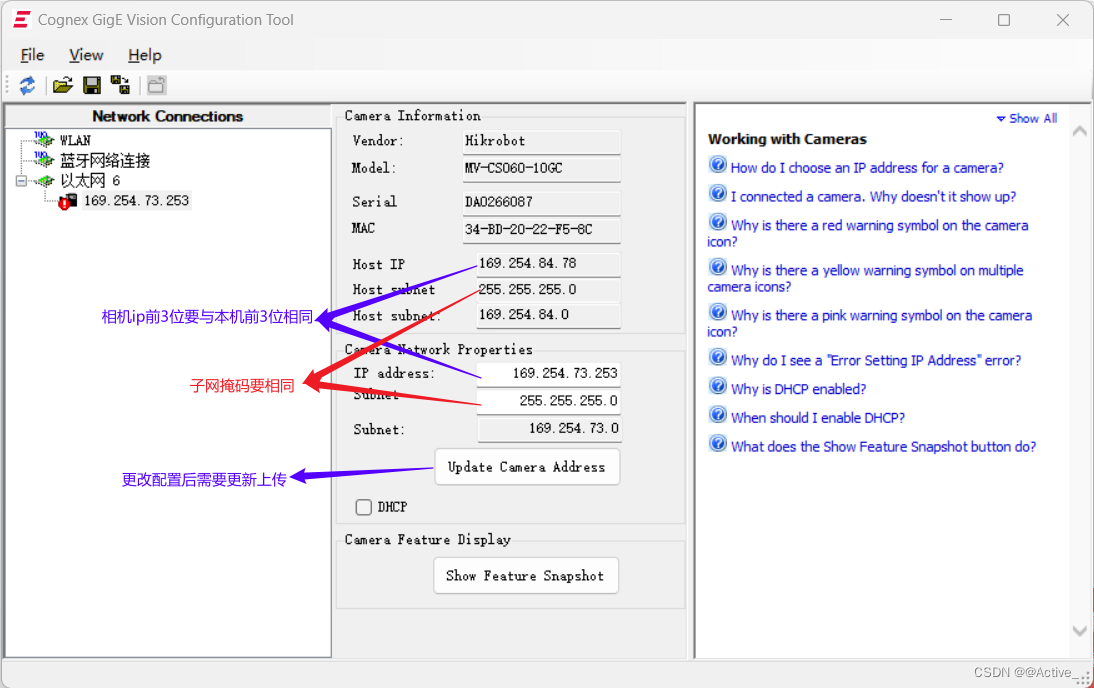
Task: Click the Open folder toolbar icon
Action: point(63,86)
